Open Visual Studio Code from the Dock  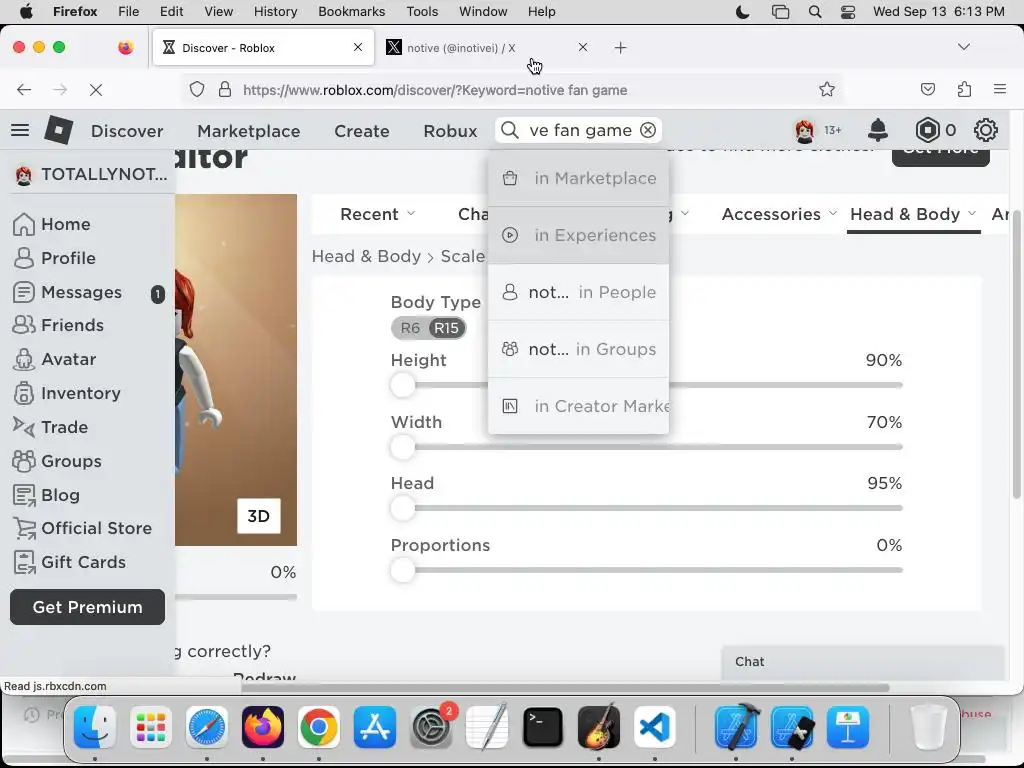point(654,727)
